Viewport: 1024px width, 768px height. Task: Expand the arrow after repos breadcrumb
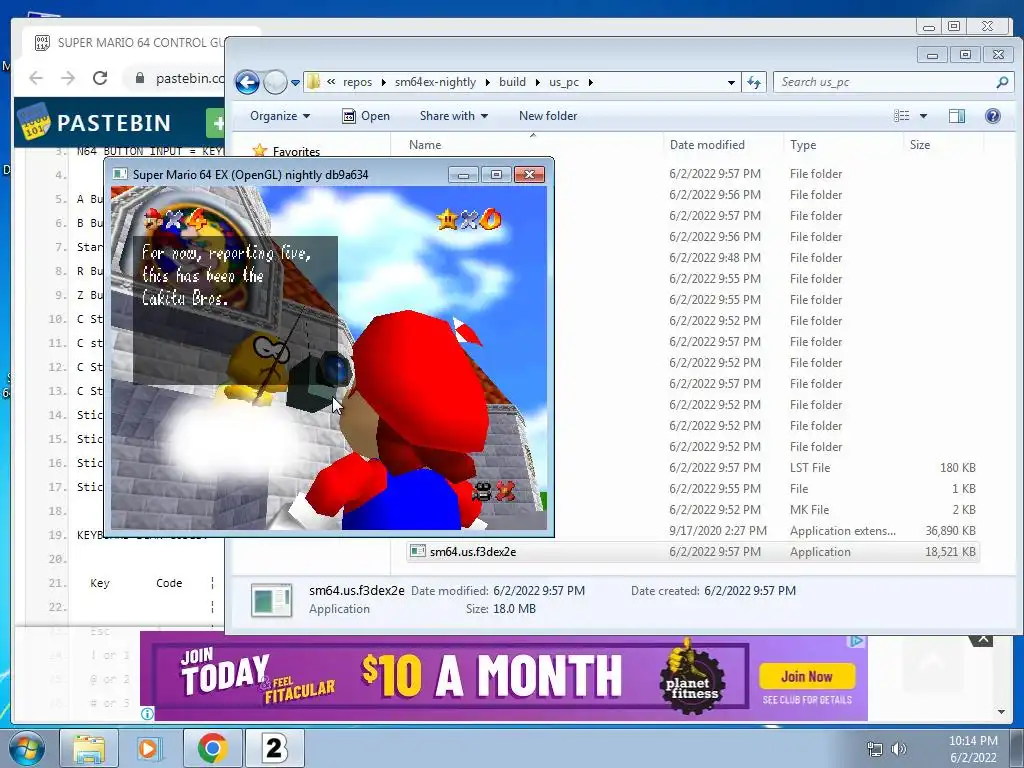pyautogui.click(x=383, y=82)
